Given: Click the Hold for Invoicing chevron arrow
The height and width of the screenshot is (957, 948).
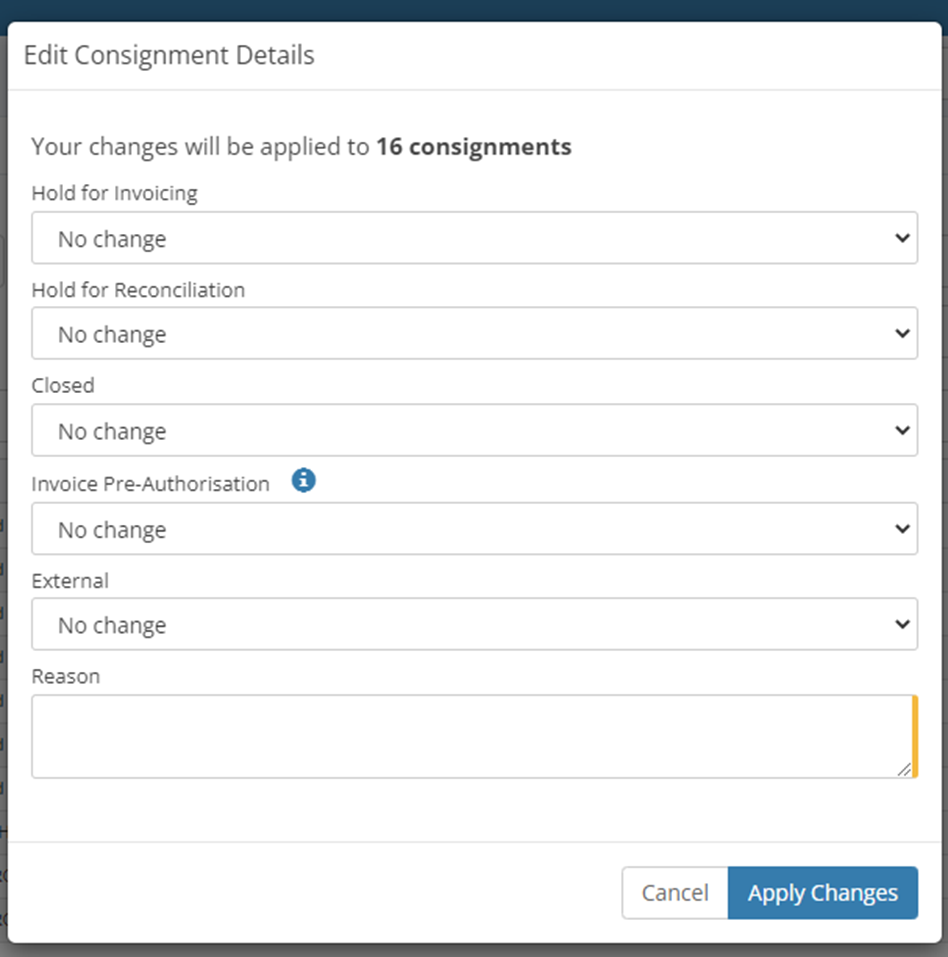Looking at the screenshot, I should pos(902,239).
